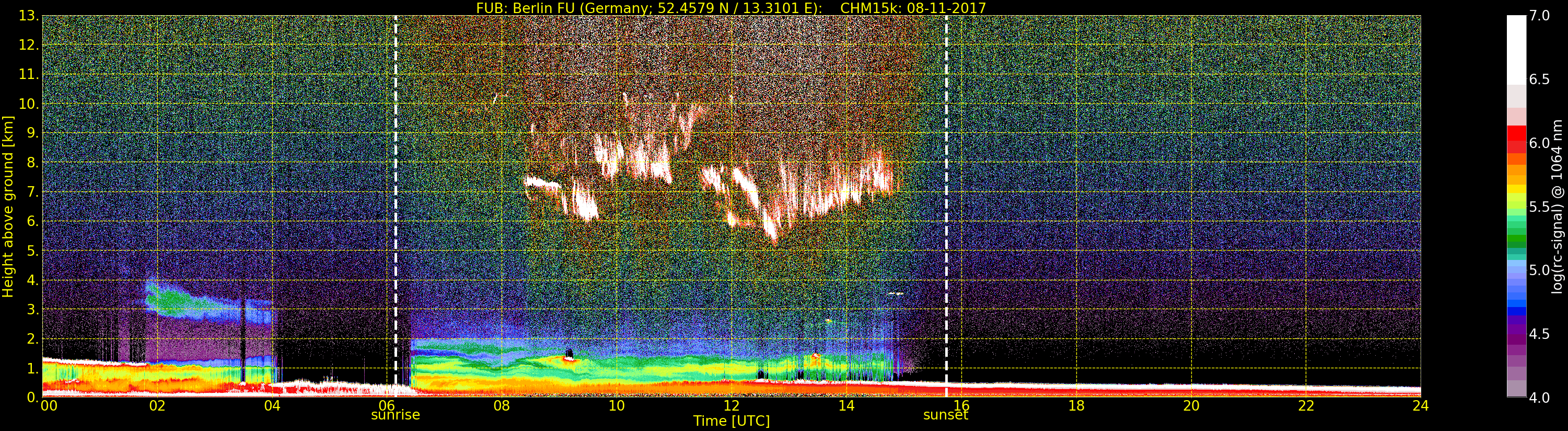This screenshot has height=431, width=1568.
Task: Click the 'log(rc-signal) @ 1064 nm' colorbar label
Action: pyautogui.click(x=1557, y=206)
